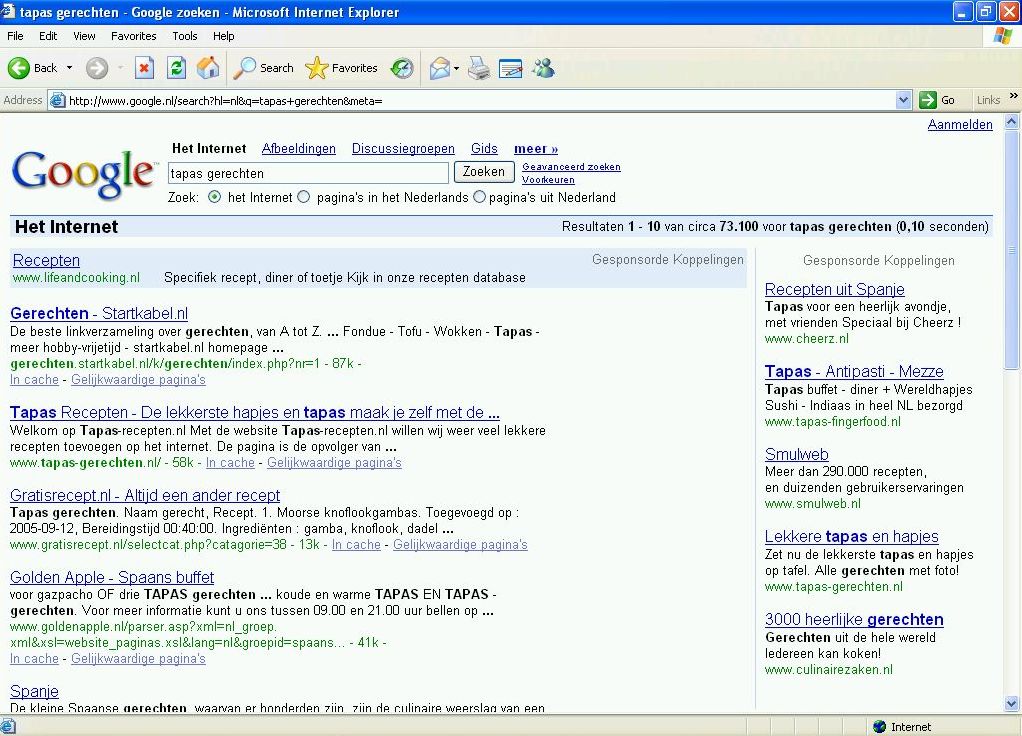The height and width of the screenshot is (736, 1022).
Task: Open the File menu
Action: tap(15, 36)
